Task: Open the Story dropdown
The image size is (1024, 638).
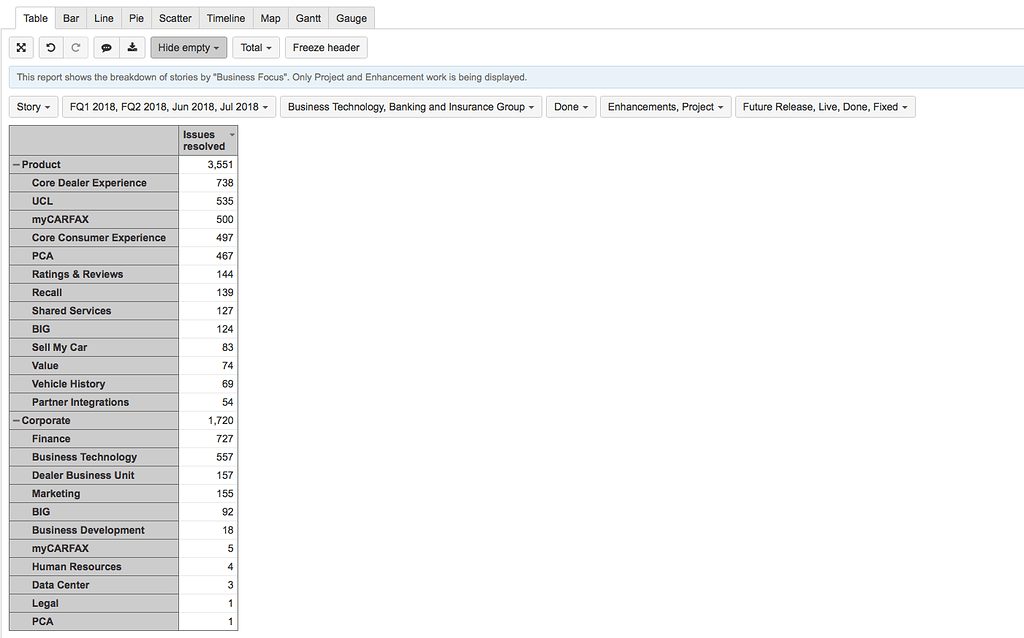Action: (x=32, y=106)
